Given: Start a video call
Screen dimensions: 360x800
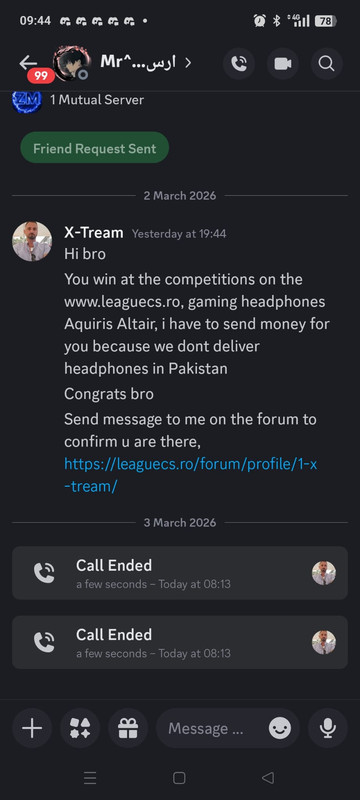Looking at the screenshot, I should tap(282, 63).
